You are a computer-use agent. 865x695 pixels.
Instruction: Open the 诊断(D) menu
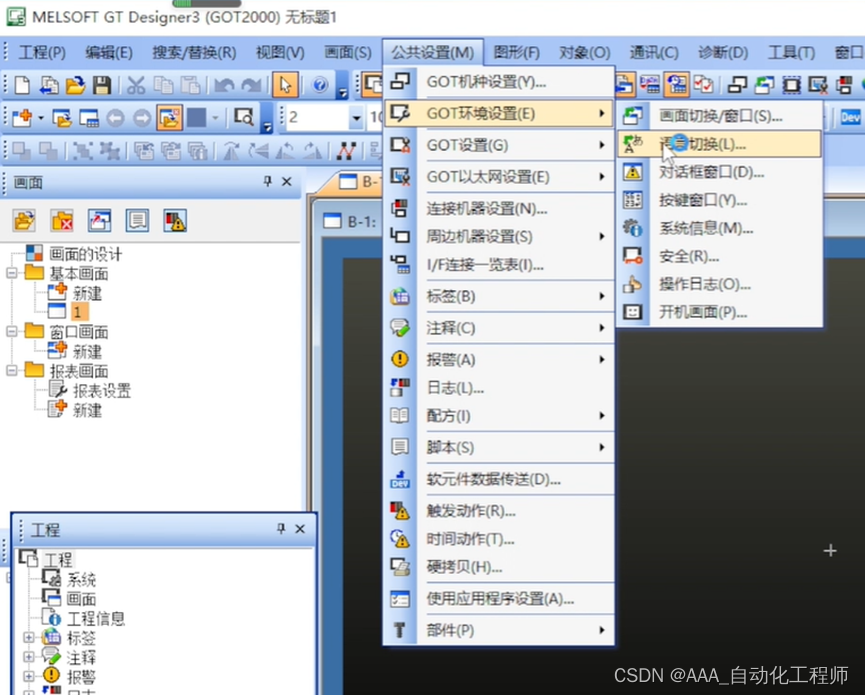(x=723, y=52)
